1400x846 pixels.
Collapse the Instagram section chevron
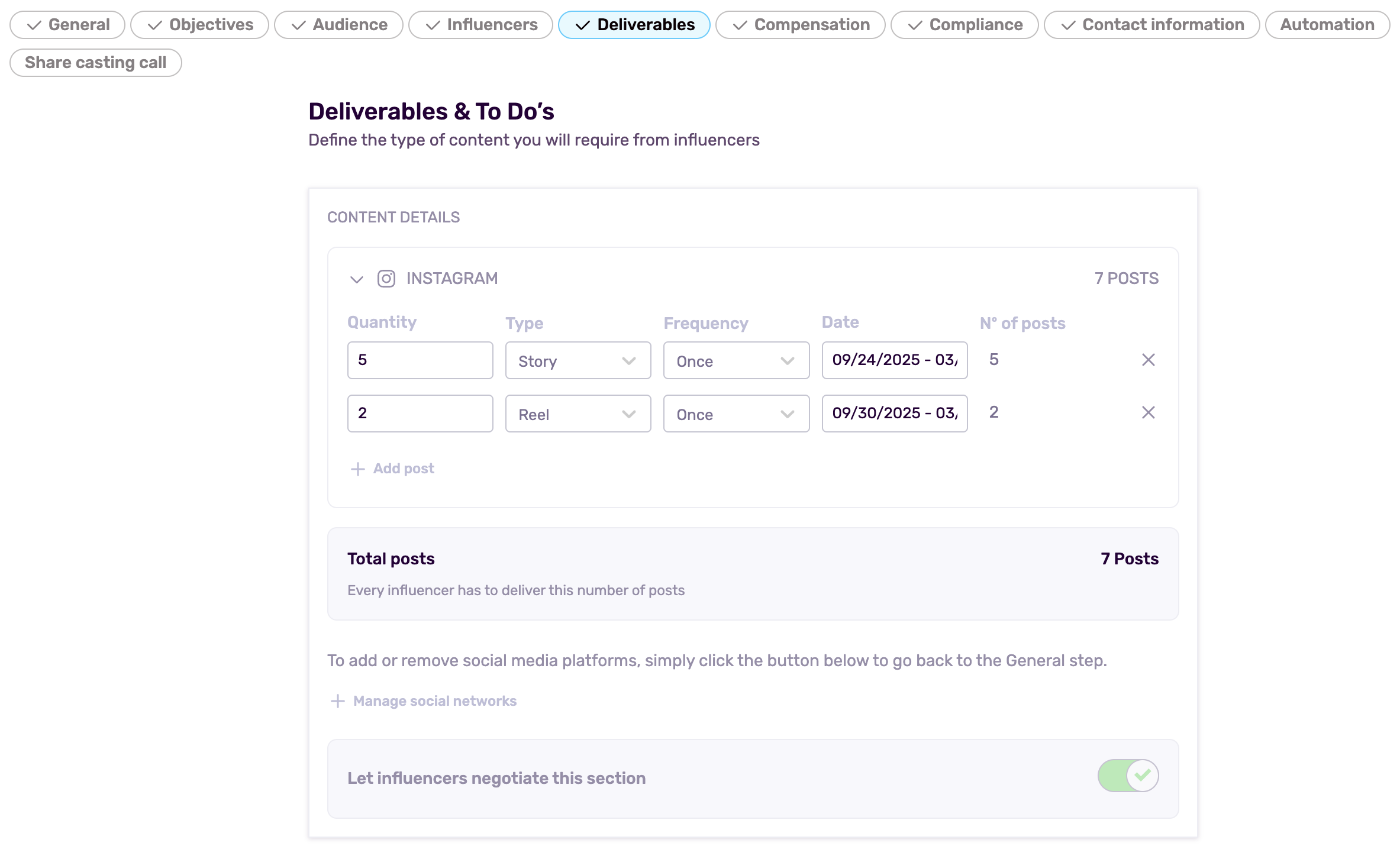coord(356,279)
